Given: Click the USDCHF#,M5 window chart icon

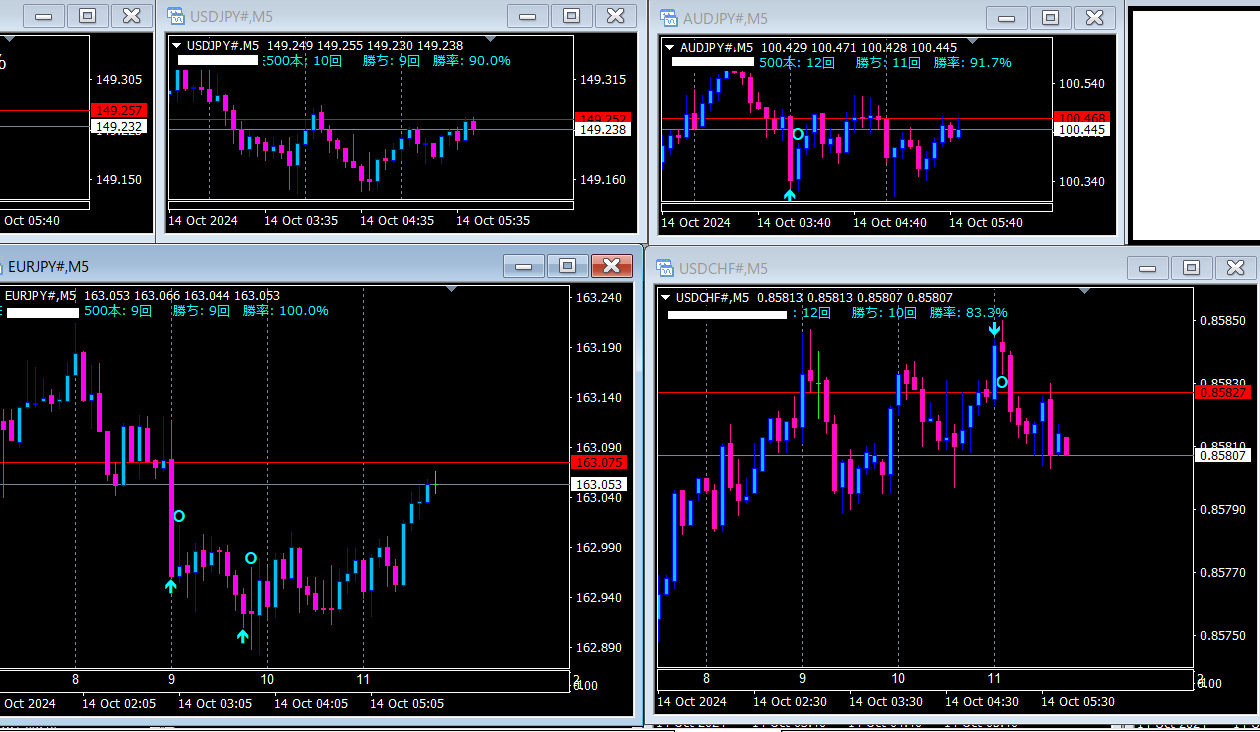Looking at the screenshot, I should coord(665,268).
